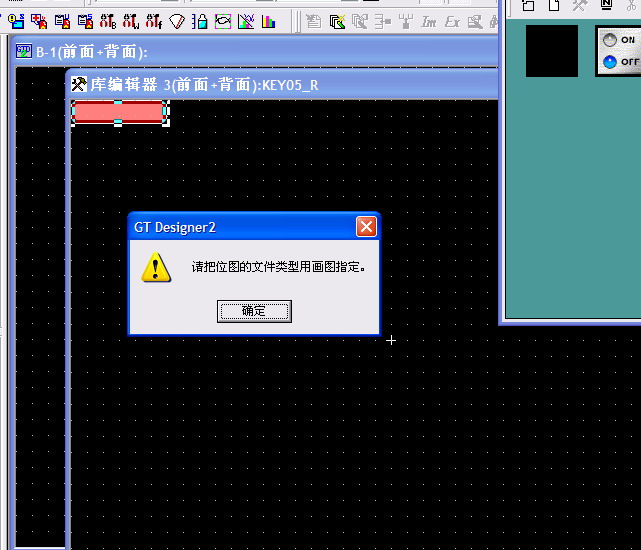
Task: Click the hammer tools icon in right panel
Action: tap(580, 5)
